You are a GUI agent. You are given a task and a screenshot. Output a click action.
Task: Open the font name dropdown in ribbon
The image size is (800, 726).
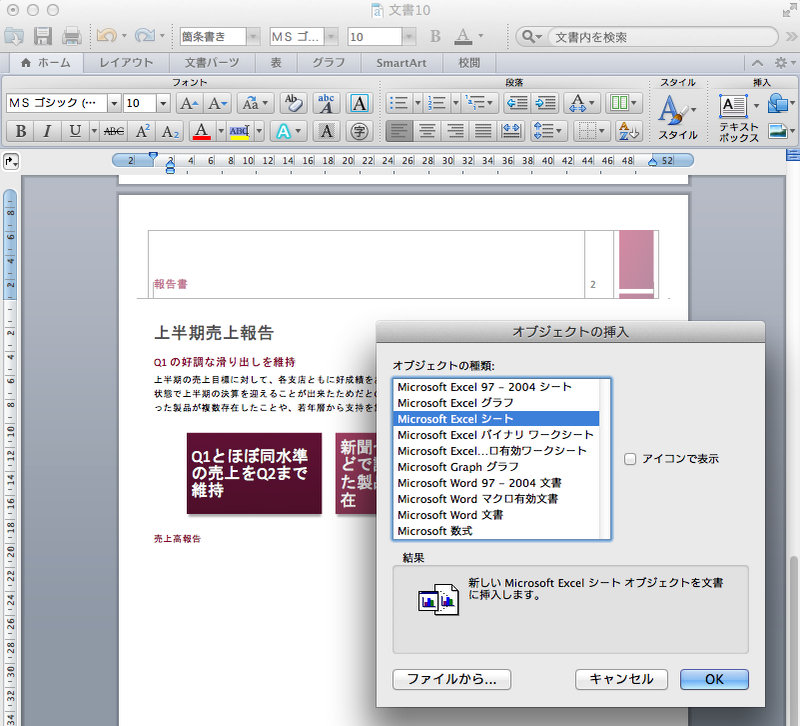pos(114,104)
